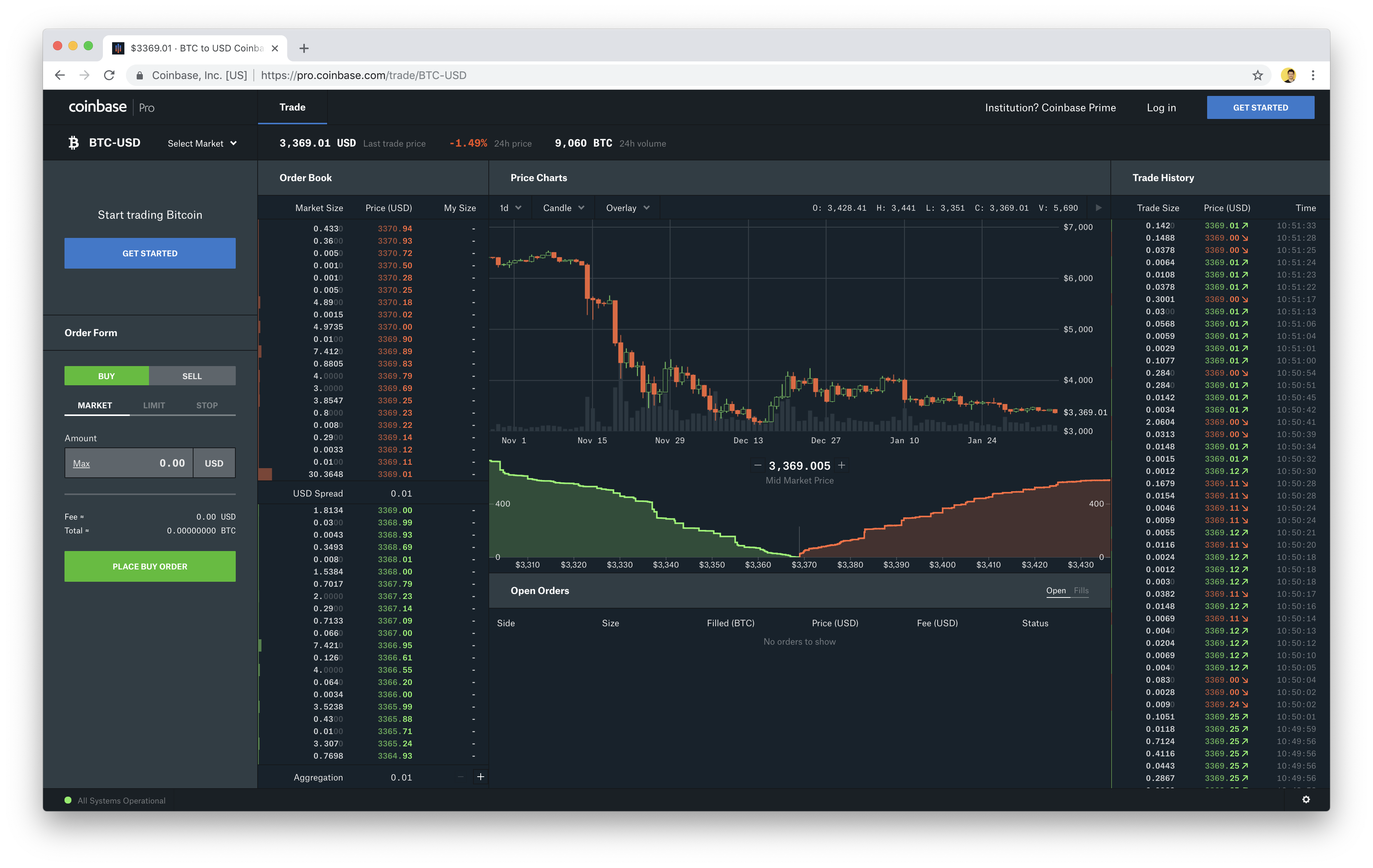
Task: Toggle the amount currency USD button
Action: (x=214, y=463)
